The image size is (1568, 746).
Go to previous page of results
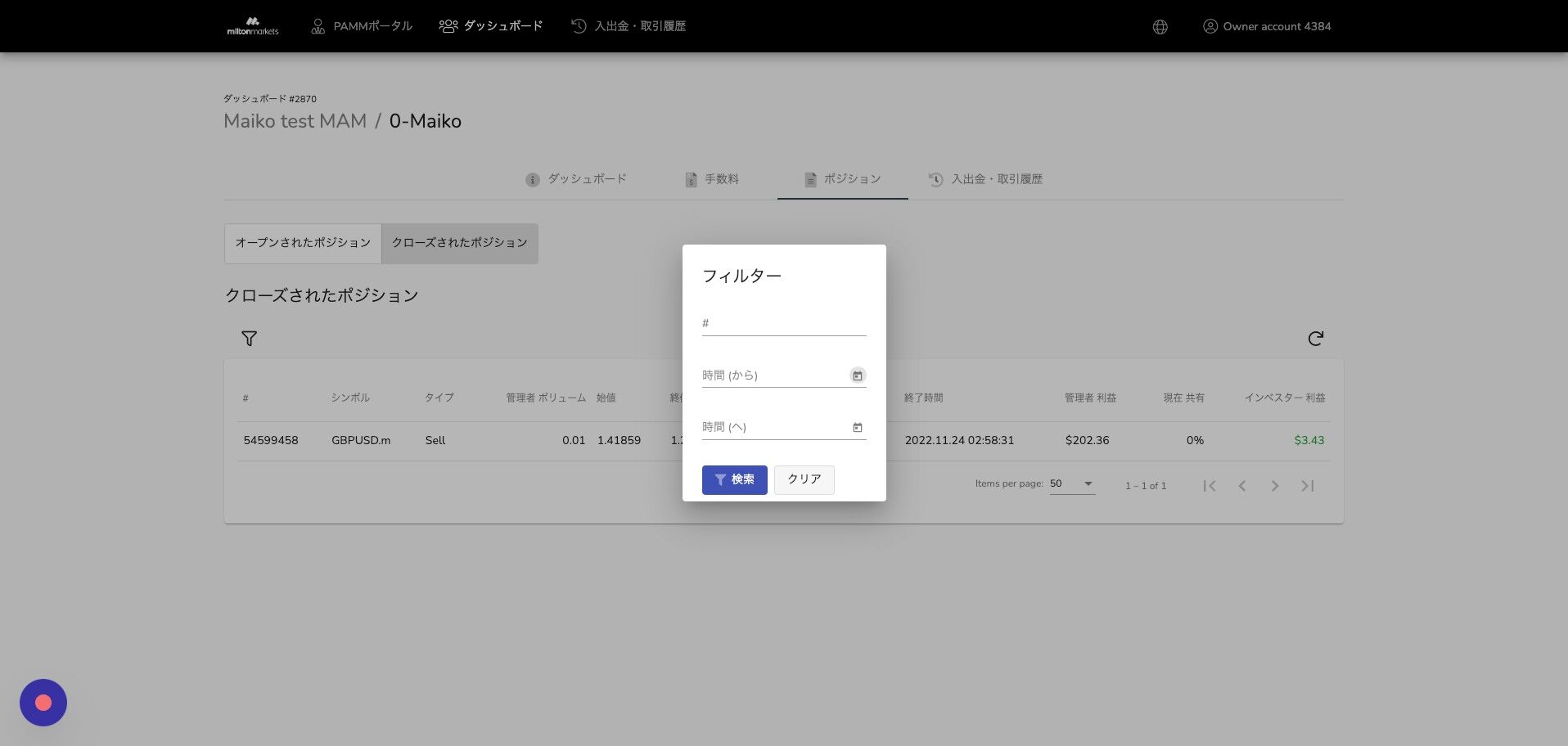click(1242, 486)
